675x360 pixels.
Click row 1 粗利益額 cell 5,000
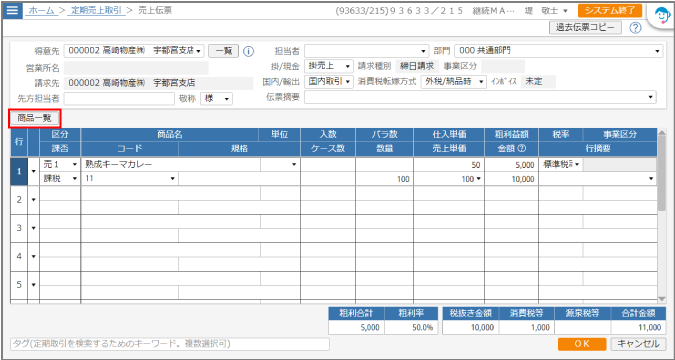pos(511,164)
